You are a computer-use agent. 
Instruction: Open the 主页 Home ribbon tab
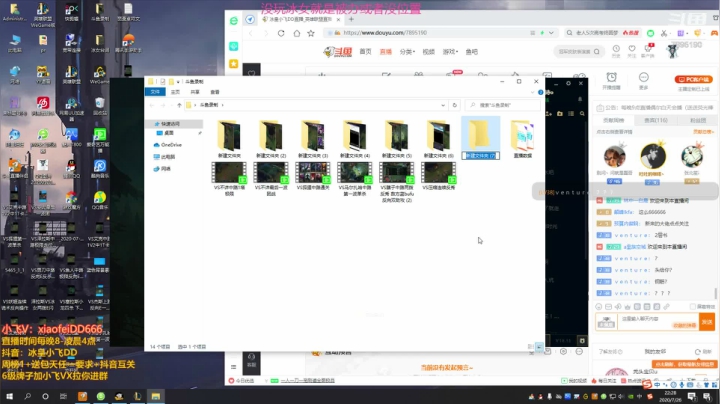pyautogui.click(x=175, y=92)
